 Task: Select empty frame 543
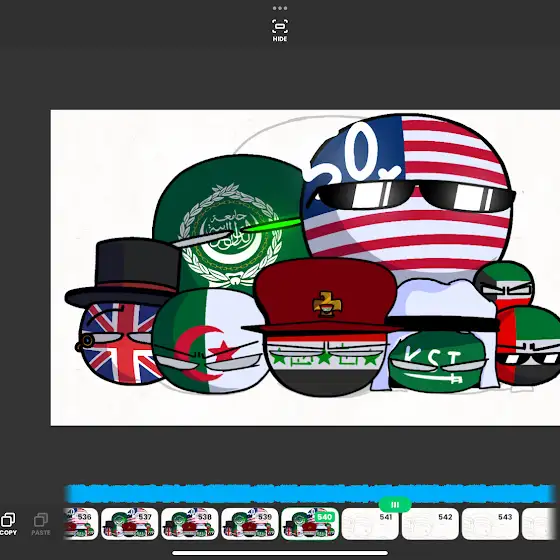[x=490, y=524]
